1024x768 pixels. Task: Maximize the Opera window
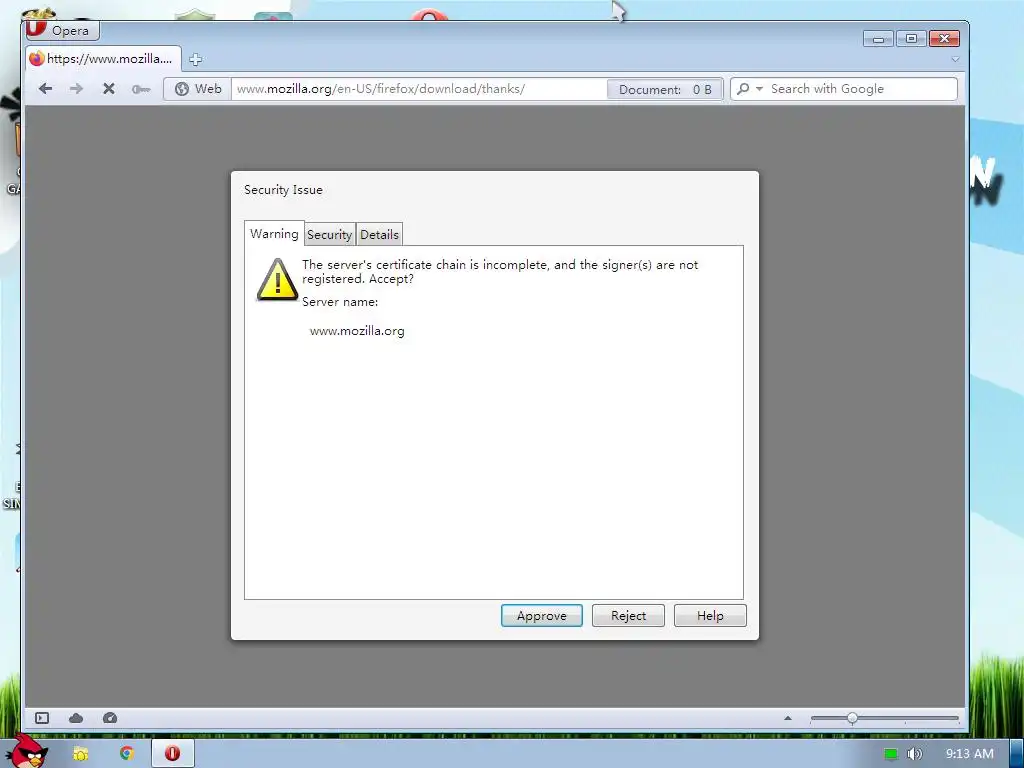(911, 39)
